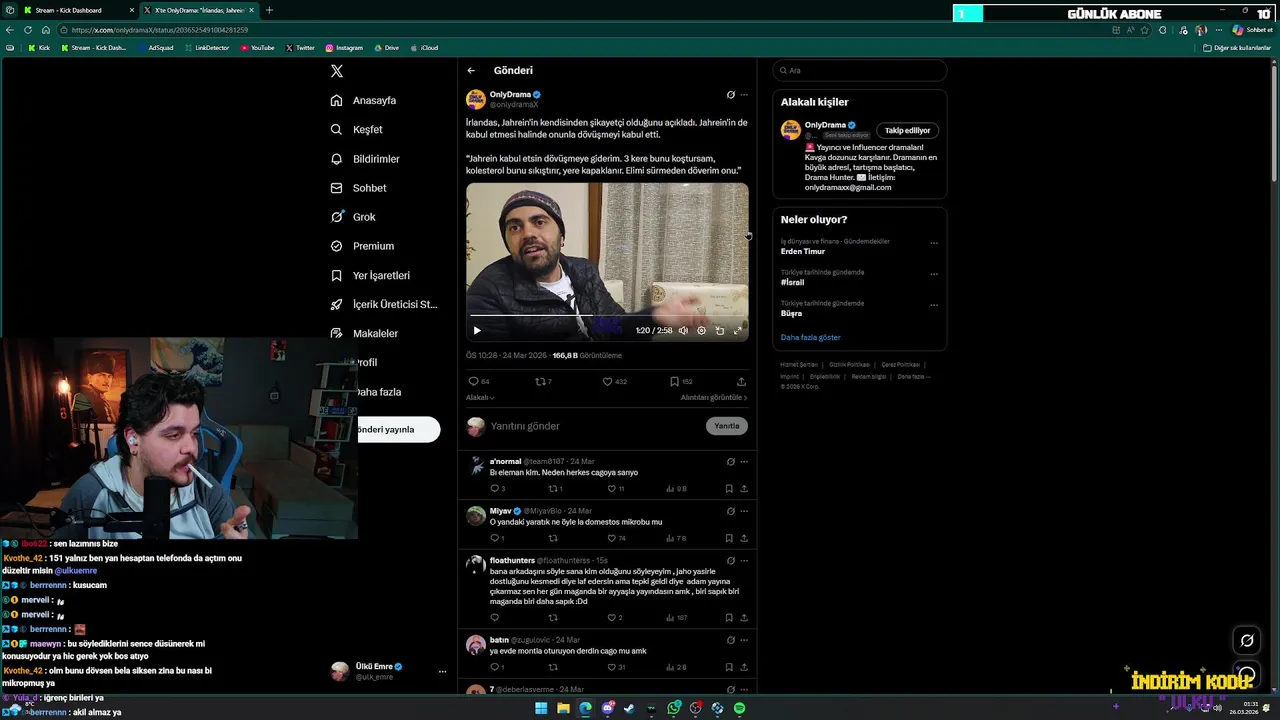
Task: Open Sohbet messages
Action: click(358, 188)
